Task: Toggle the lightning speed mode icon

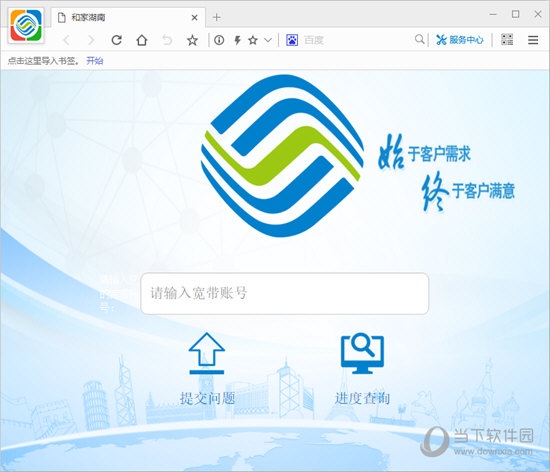Action: [237, 40]
